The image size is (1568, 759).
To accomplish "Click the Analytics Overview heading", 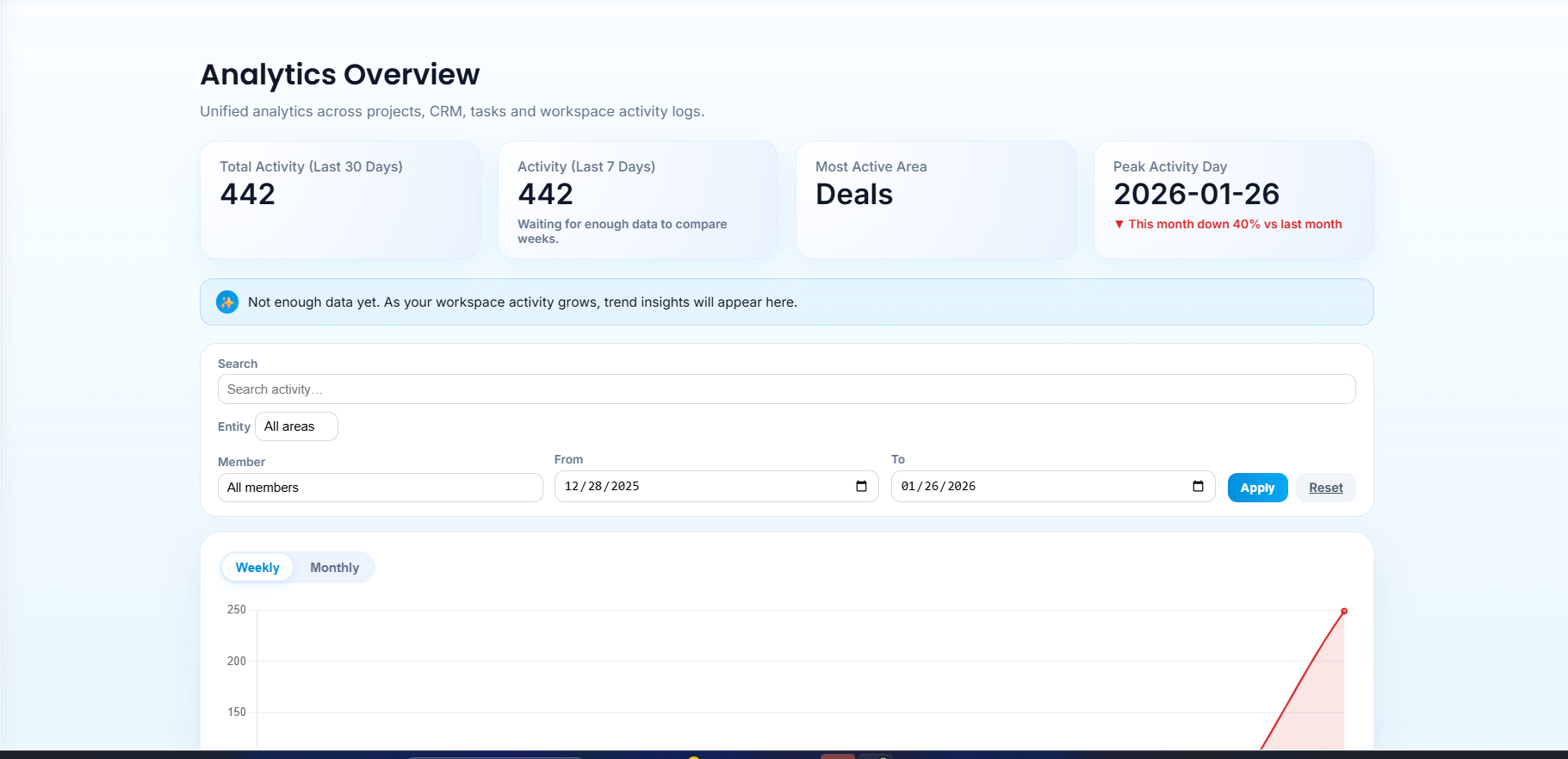I will pyautogui.click(x=340, y=75).
